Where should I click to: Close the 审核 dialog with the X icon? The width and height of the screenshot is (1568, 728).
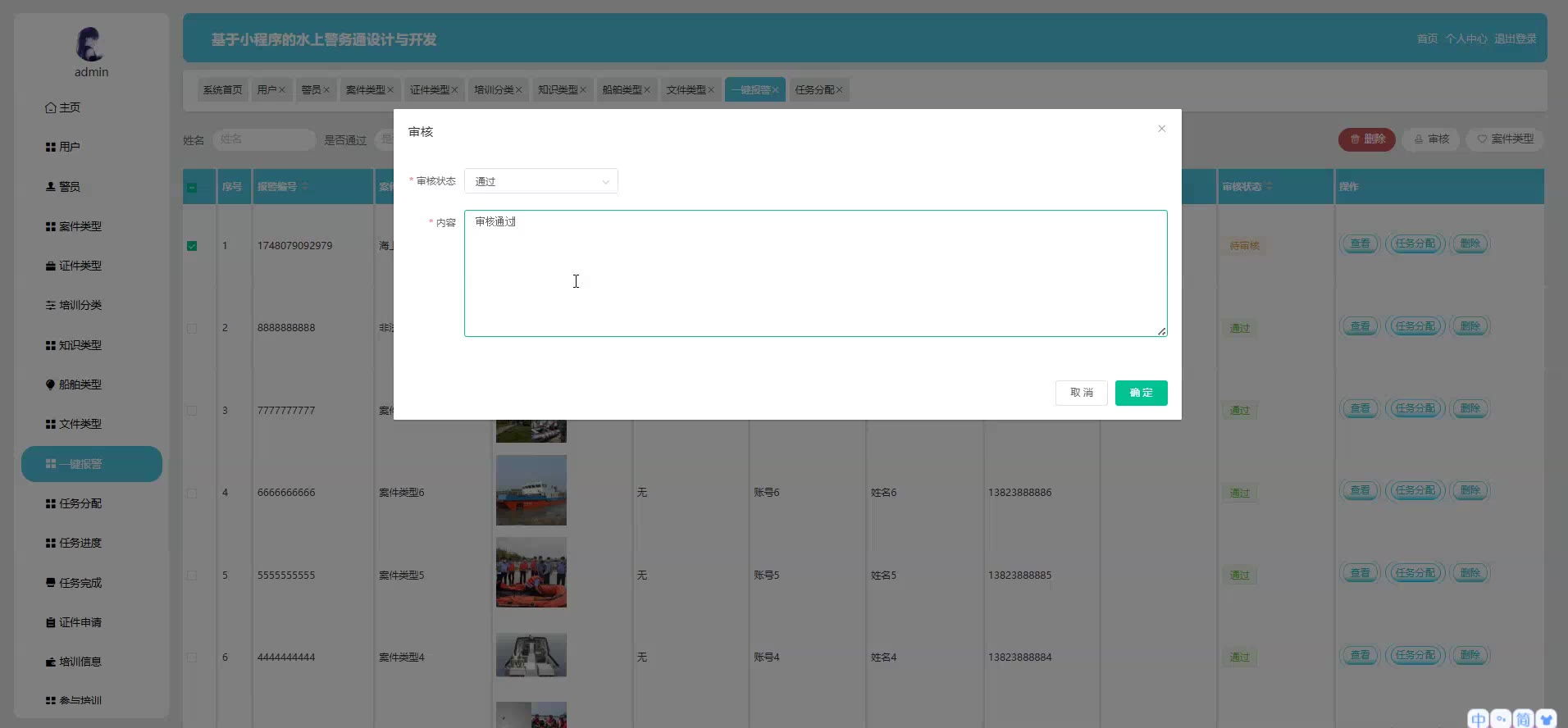click(1161, 129)
